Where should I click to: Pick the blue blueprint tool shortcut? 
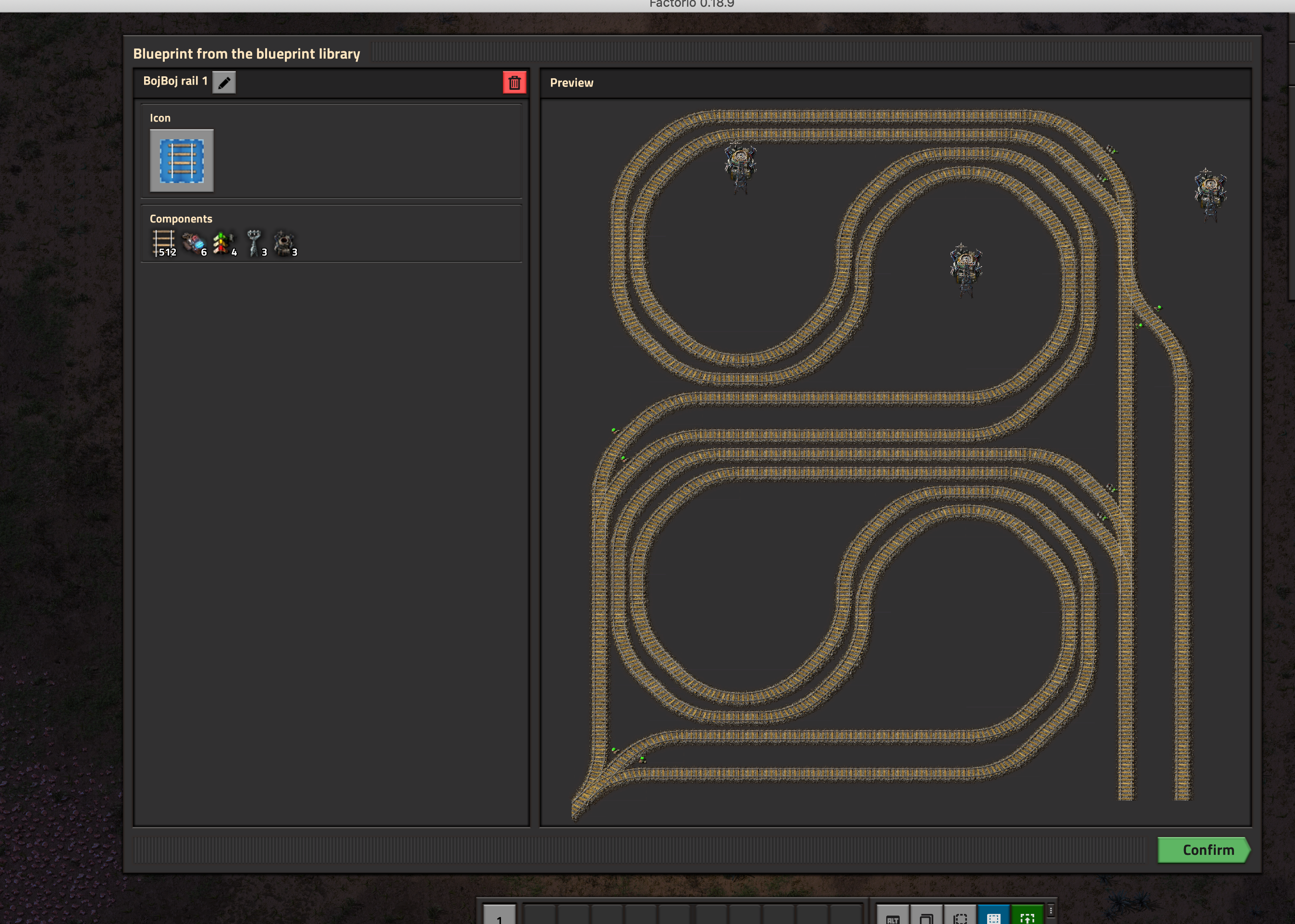coord(993,915)
